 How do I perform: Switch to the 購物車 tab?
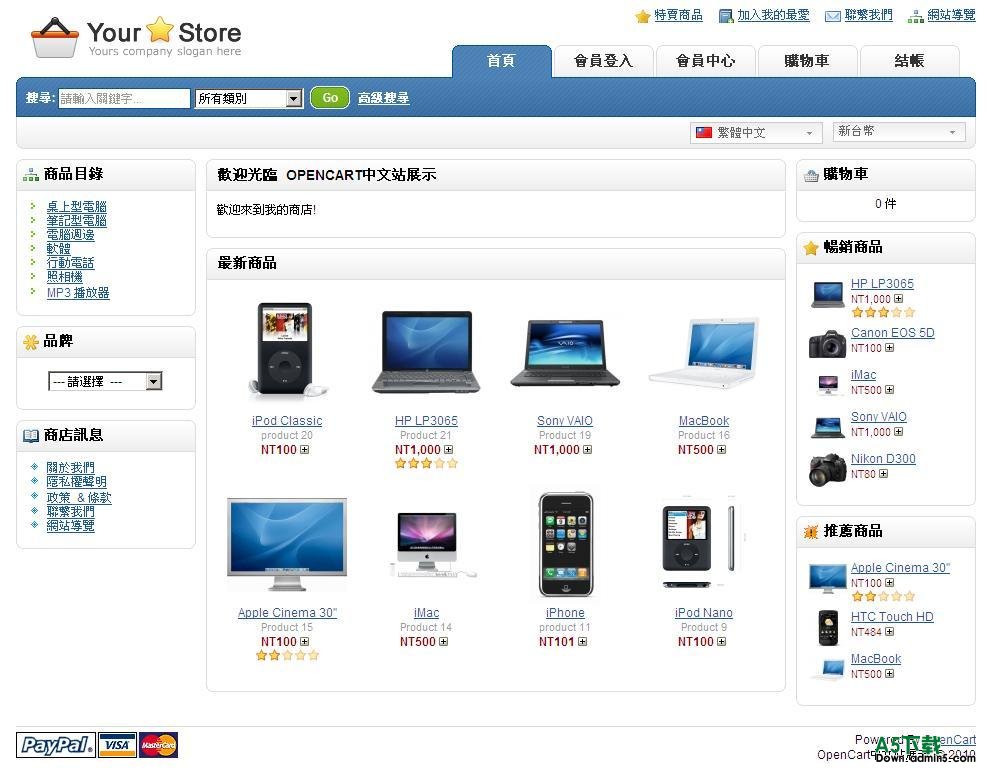pyautogui.click(x=807, y=61)
